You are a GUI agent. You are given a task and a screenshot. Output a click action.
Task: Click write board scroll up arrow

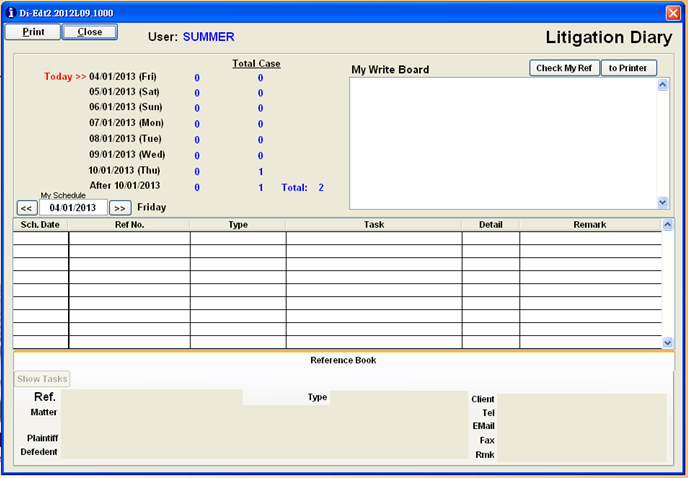click(663, 85)
